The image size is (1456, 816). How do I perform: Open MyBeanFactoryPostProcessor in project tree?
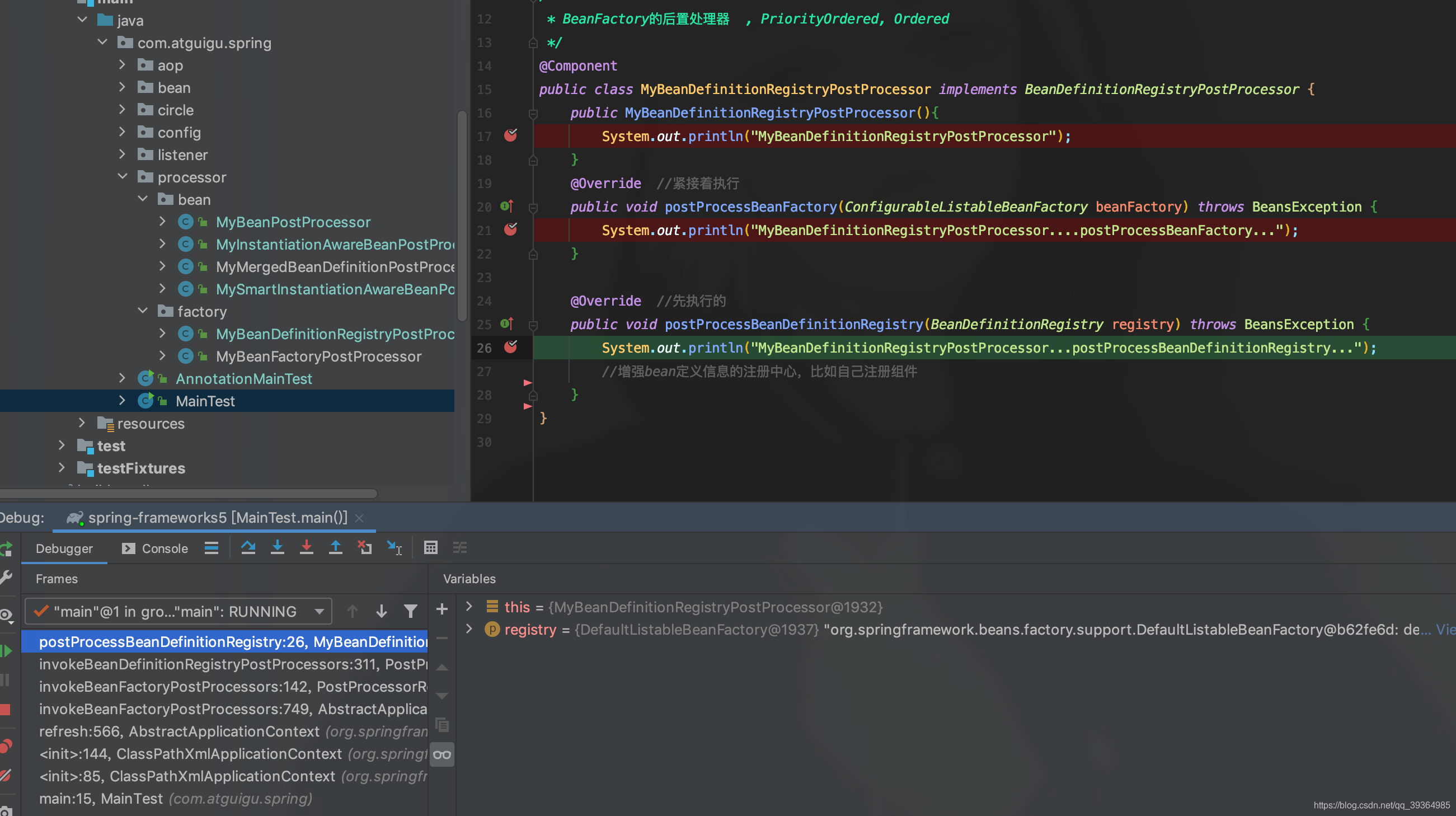(x=318, y=357)
